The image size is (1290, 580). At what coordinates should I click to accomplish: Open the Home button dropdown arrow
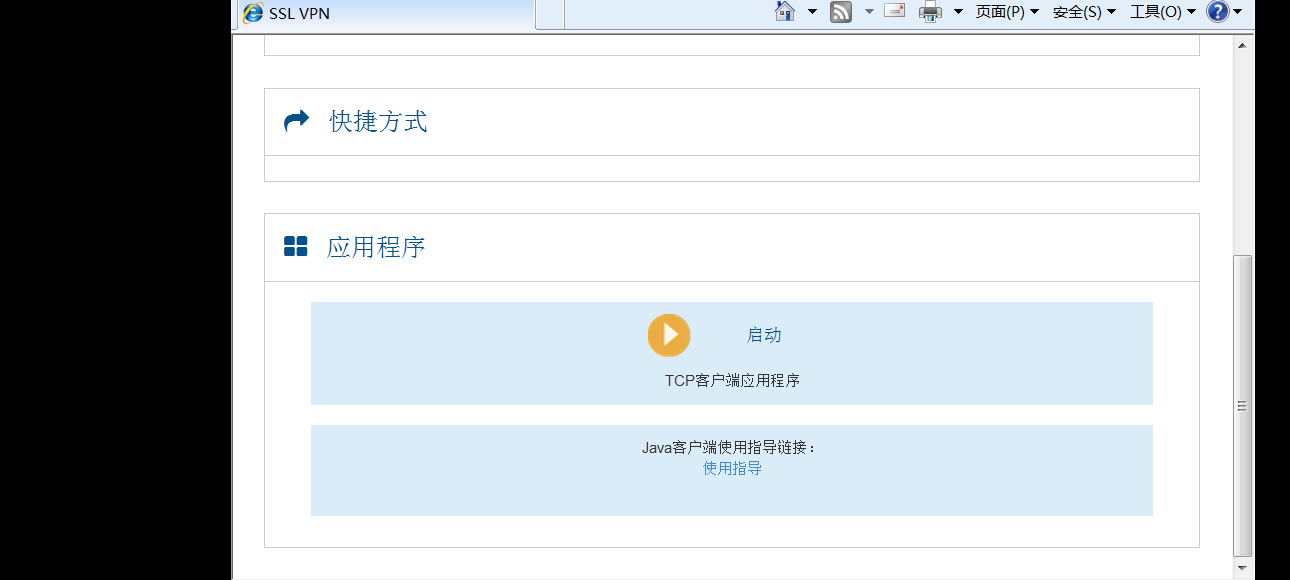coord(812,12)
